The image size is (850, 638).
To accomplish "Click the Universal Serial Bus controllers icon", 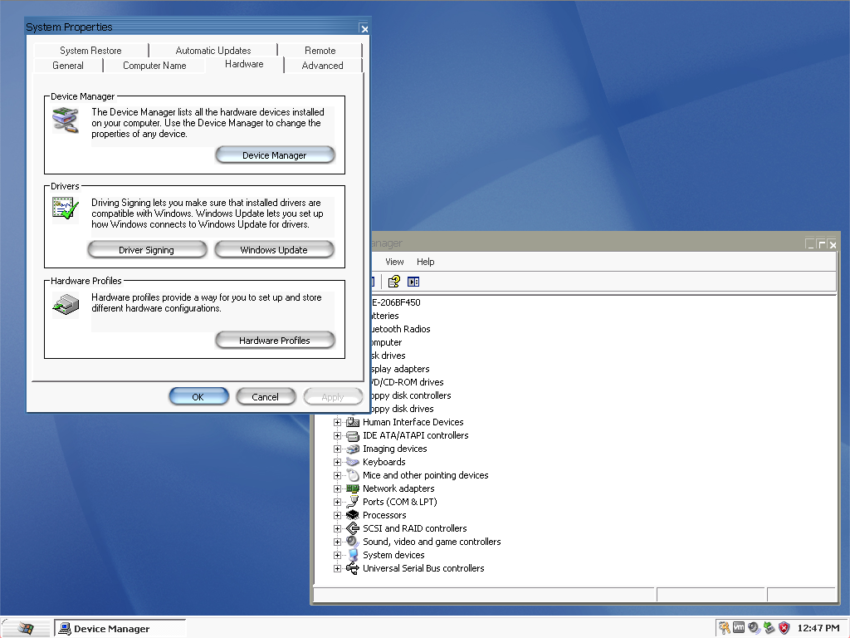I will pos(352,568).
